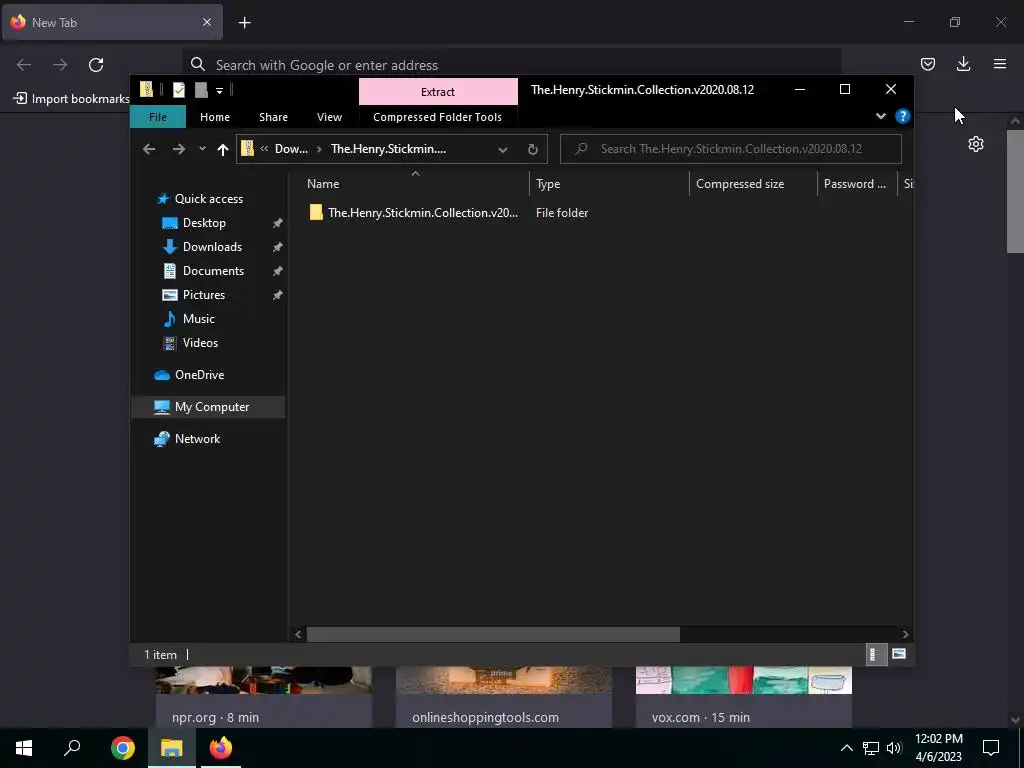1024x768 pixels.
Task: Click the Firefox address bar
Action: [512, 65]
